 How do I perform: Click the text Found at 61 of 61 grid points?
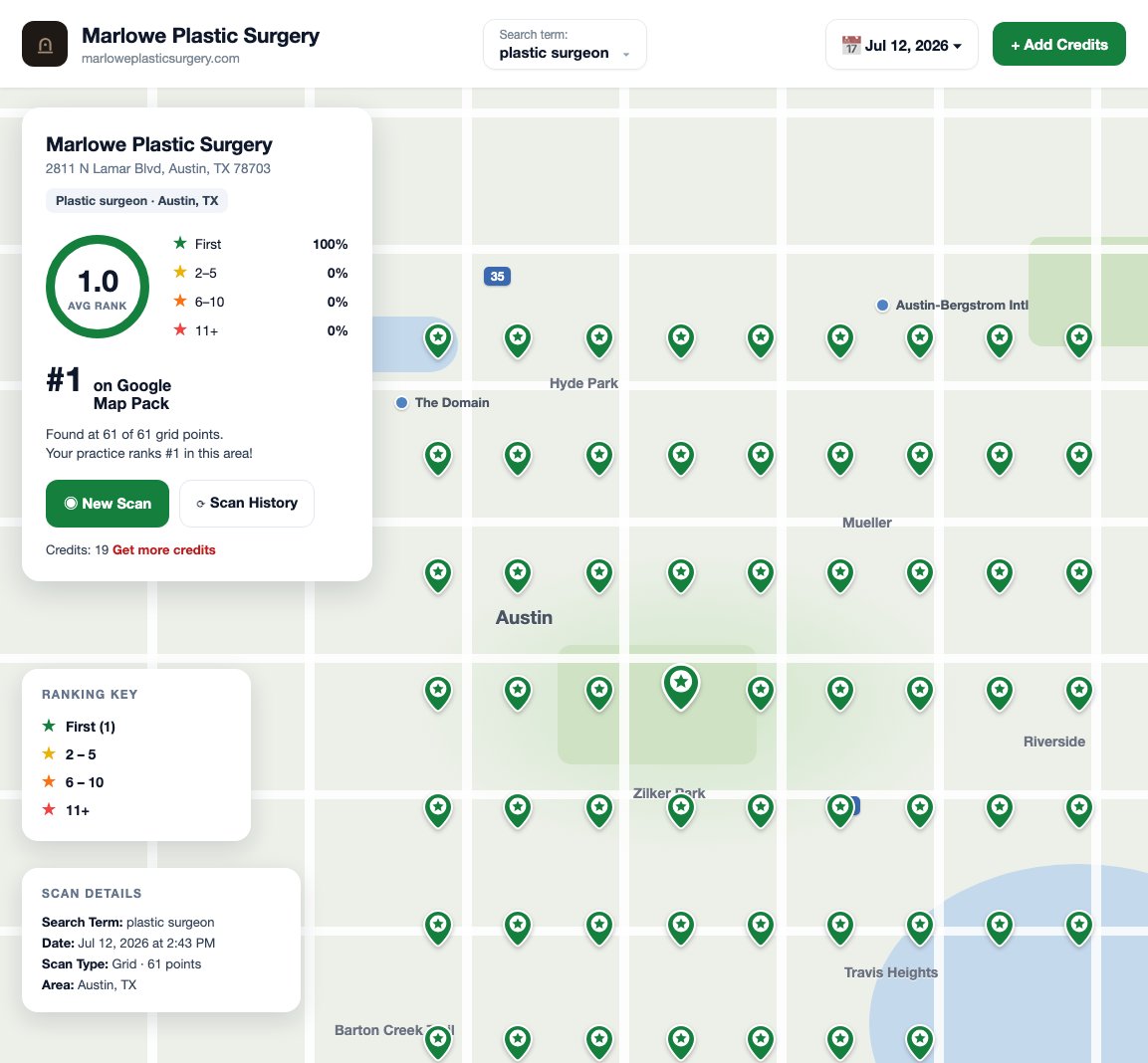click(134, 434)
